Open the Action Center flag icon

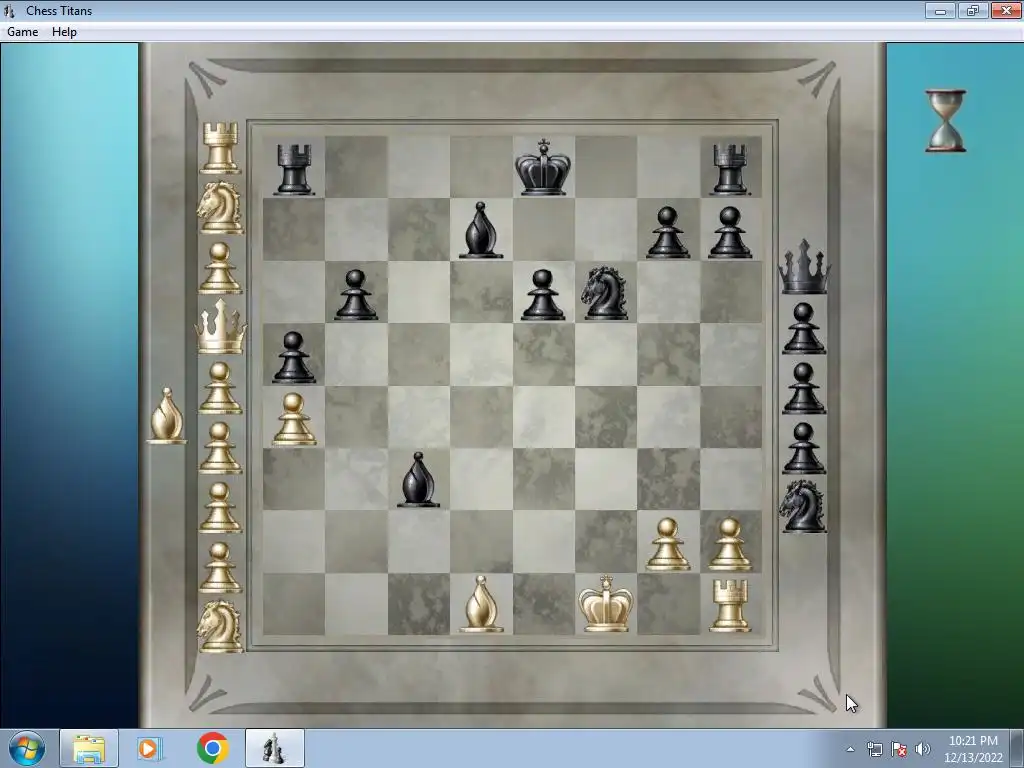point(899,749)
